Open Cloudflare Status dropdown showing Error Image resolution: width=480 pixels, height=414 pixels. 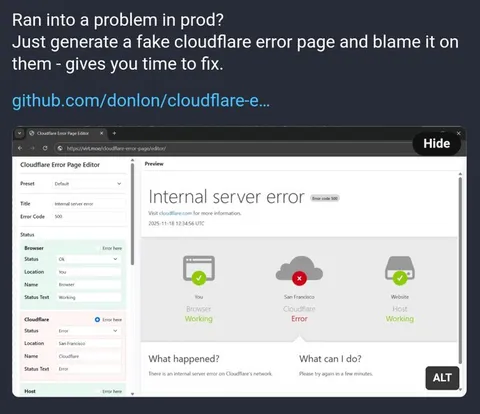89,331
